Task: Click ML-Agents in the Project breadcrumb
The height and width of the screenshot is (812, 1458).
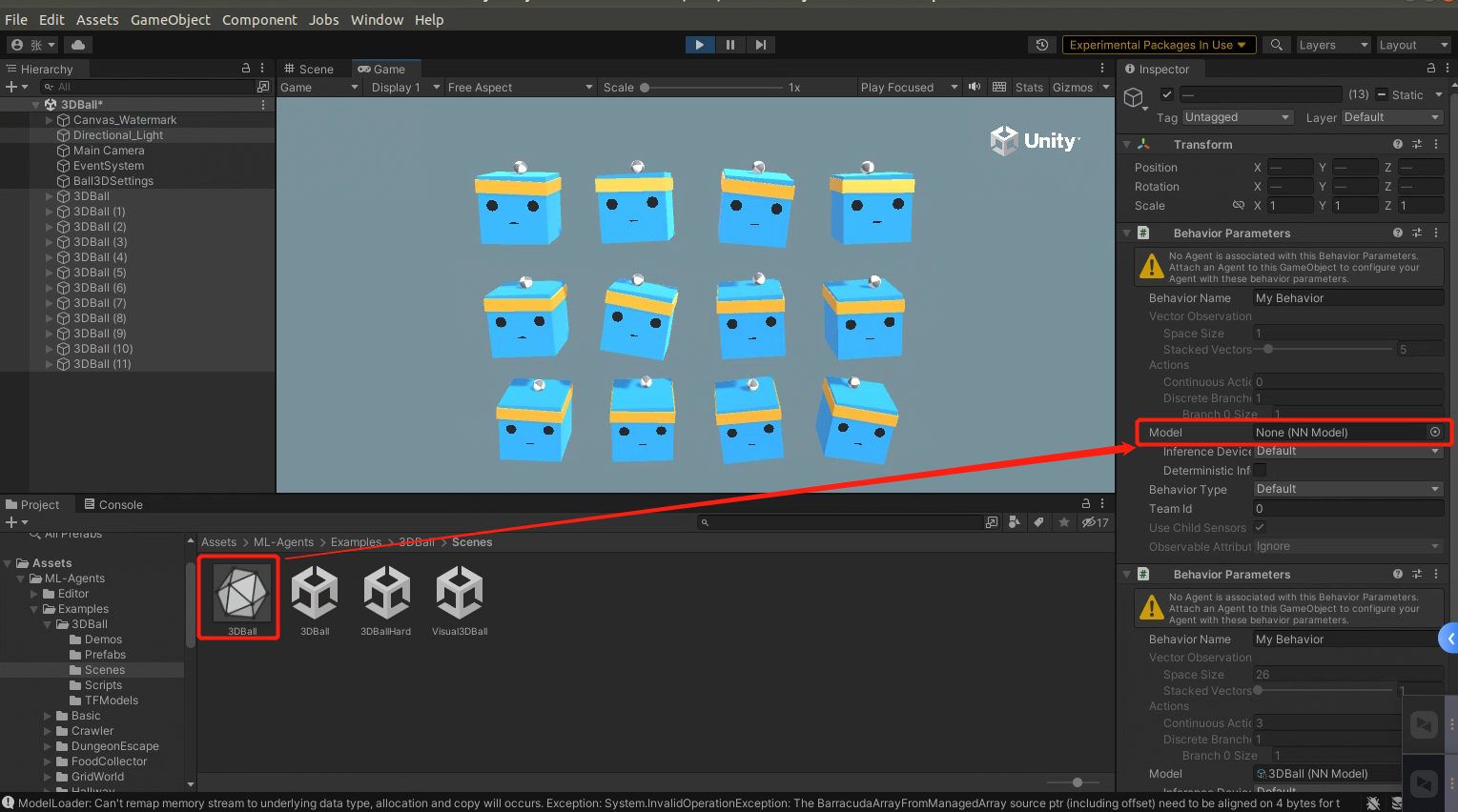Action: [x=283, y=542]
